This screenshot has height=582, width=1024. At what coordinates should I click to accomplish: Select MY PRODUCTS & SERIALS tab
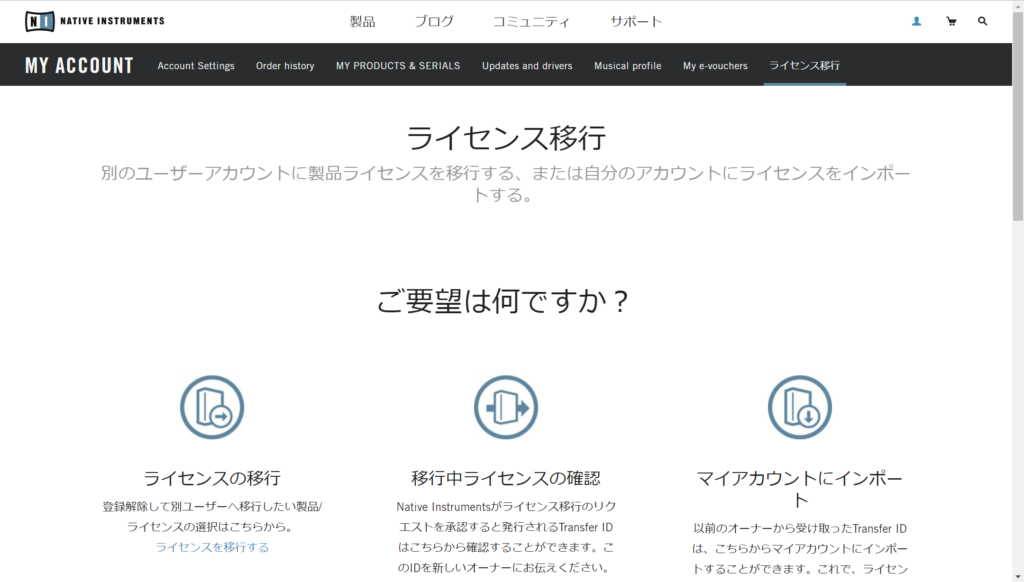click(x=398, y=66)
